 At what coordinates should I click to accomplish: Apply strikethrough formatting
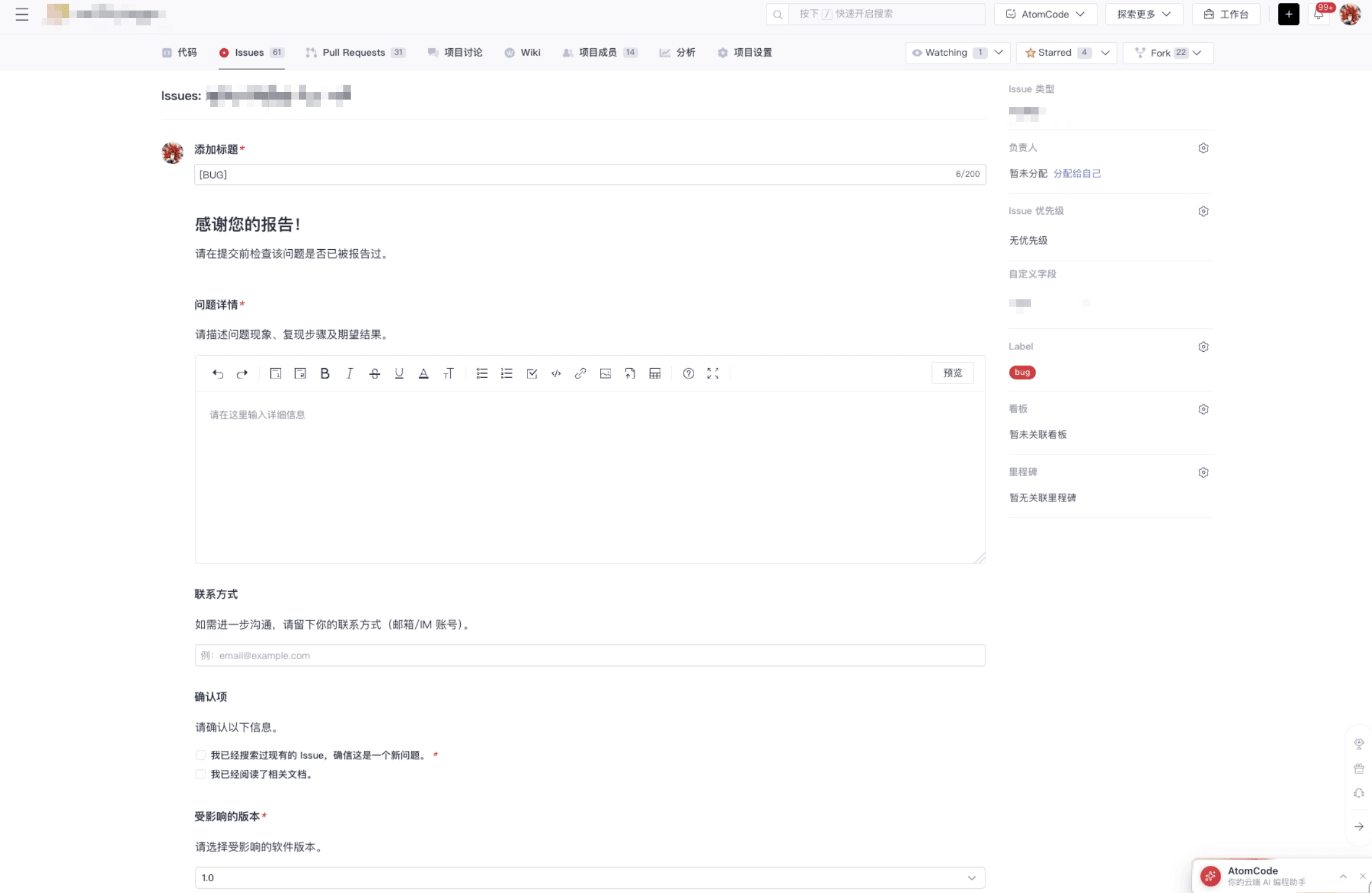coord(374,374)
